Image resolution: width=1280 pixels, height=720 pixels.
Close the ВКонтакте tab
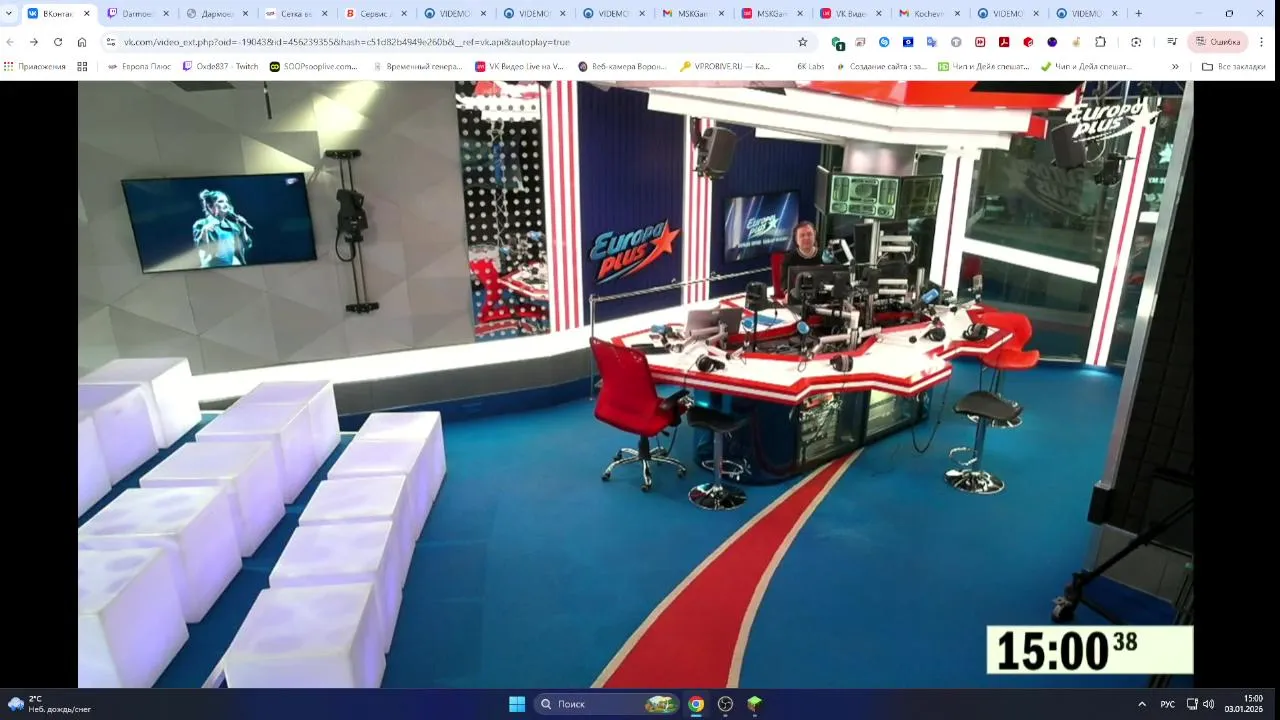[87, 14]
